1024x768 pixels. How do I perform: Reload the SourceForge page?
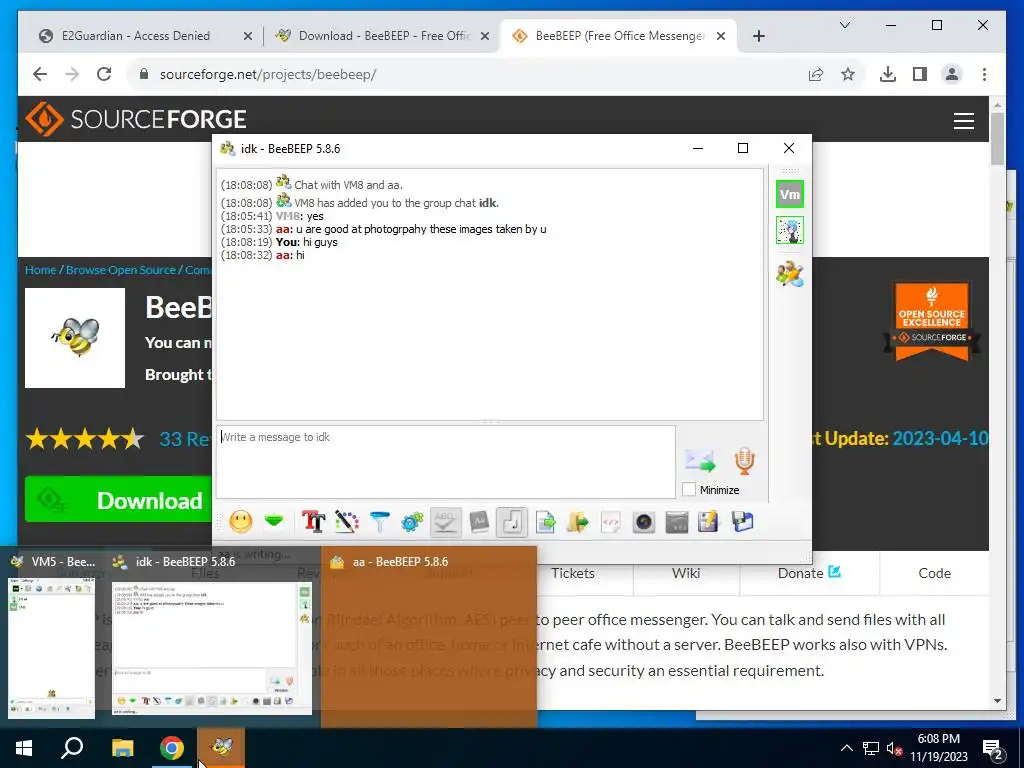[x=104, y=74]
